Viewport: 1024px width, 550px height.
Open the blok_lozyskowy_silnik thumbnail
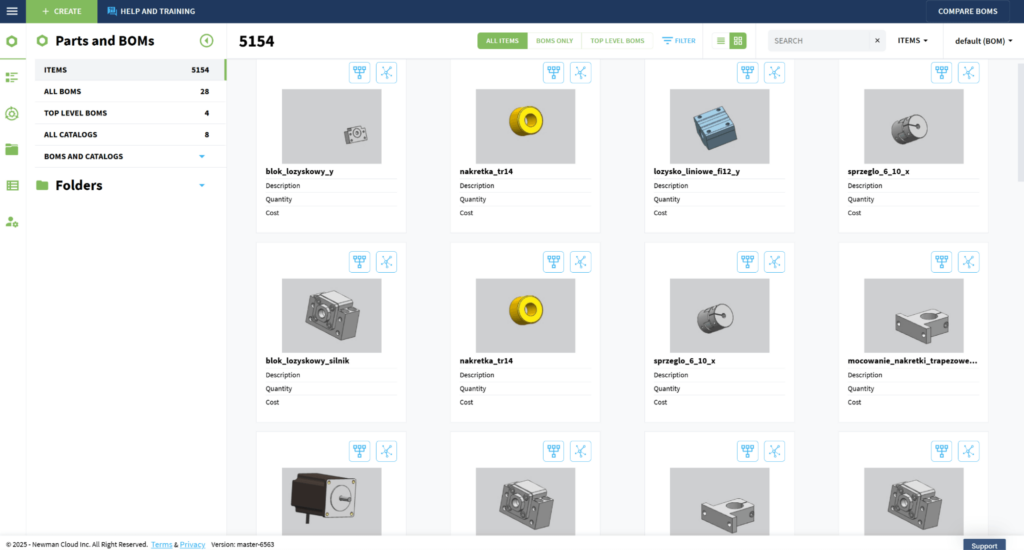point(331,315)
